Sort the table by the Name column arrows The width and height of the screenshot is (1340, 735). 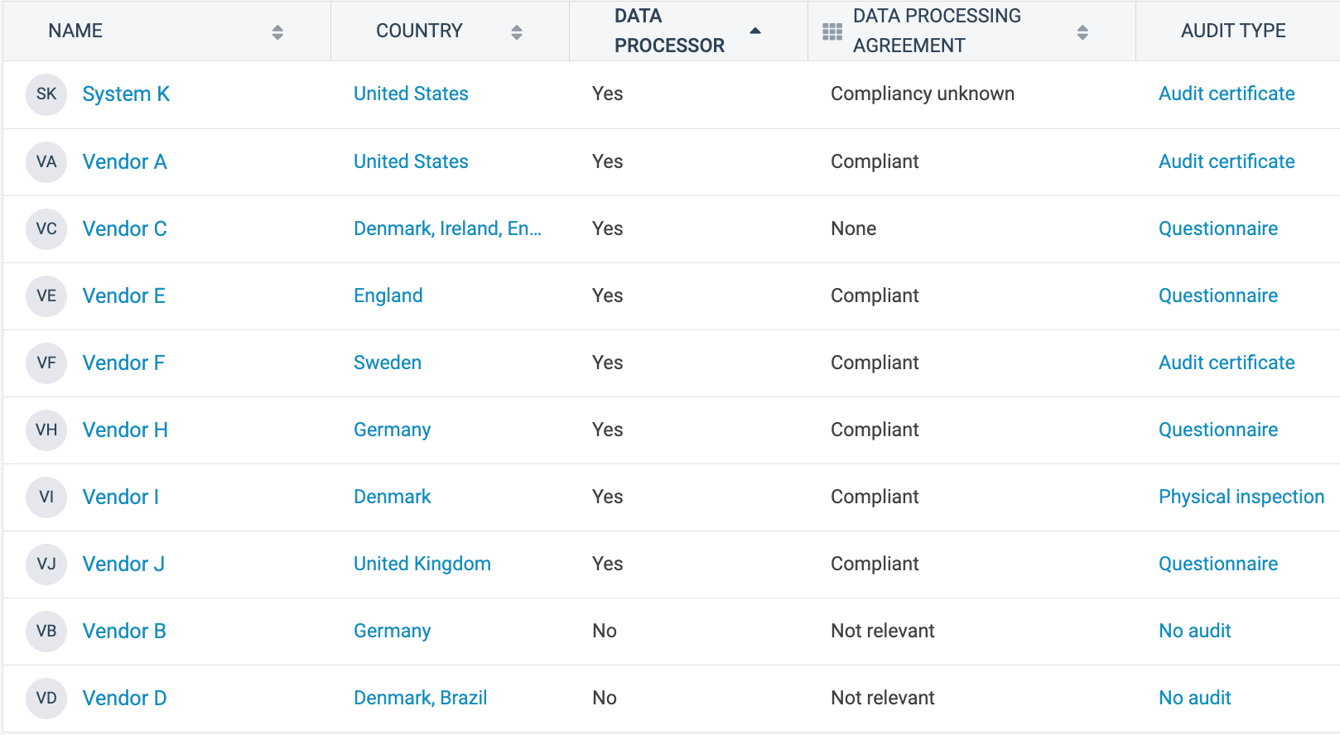coord(277,30)
